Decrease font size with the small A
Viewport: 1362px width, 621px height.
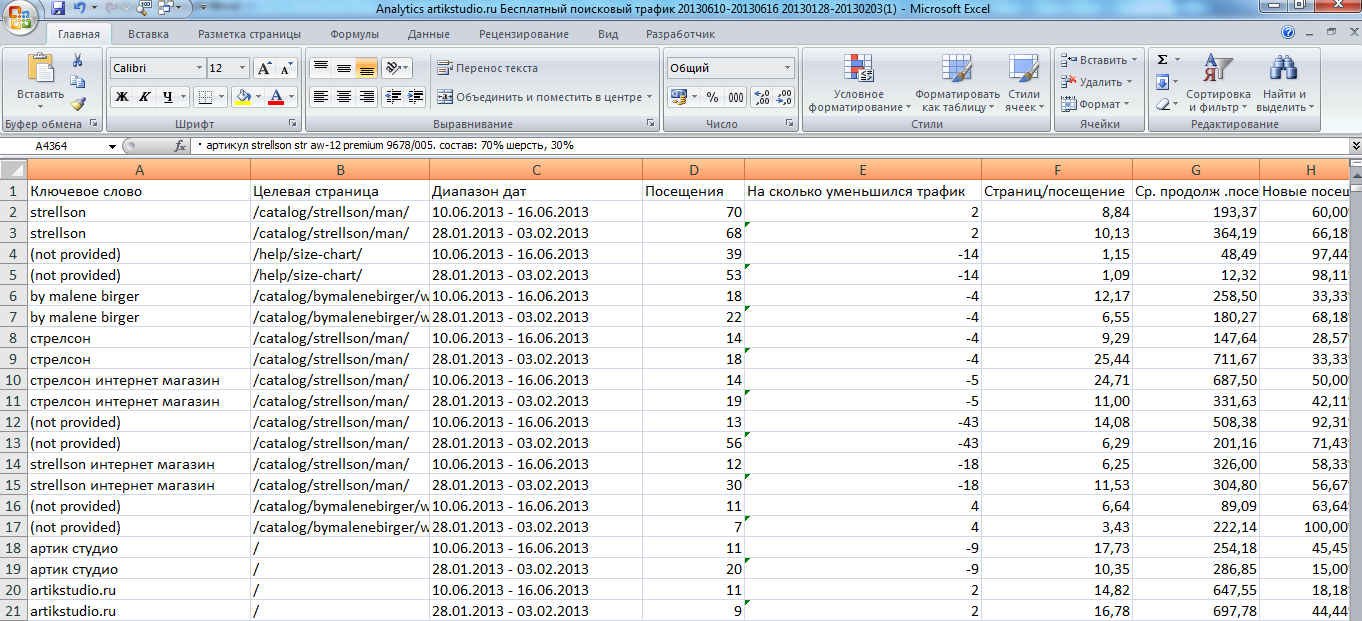(286, 68)
